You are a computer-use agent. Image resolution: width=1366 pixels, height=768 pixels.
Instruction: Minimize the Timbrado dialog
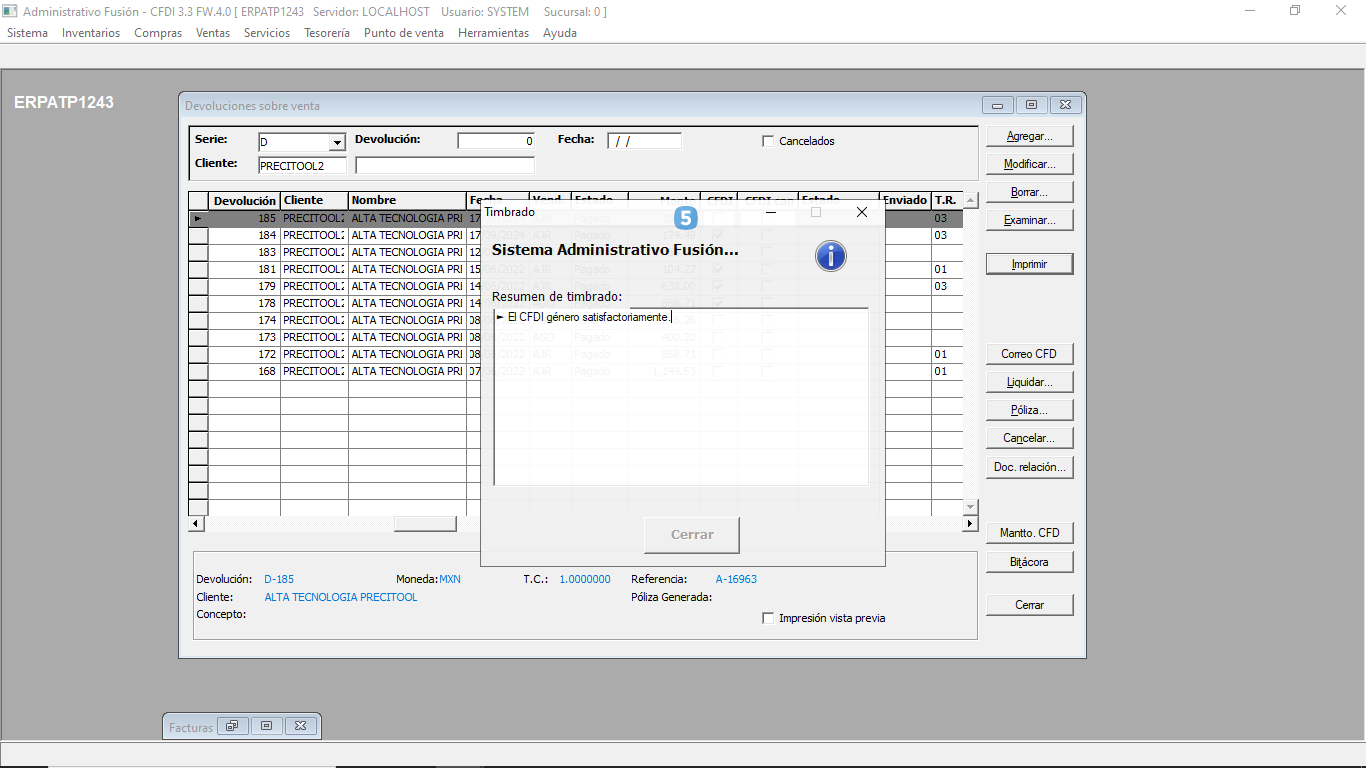[x=771, y=212]
